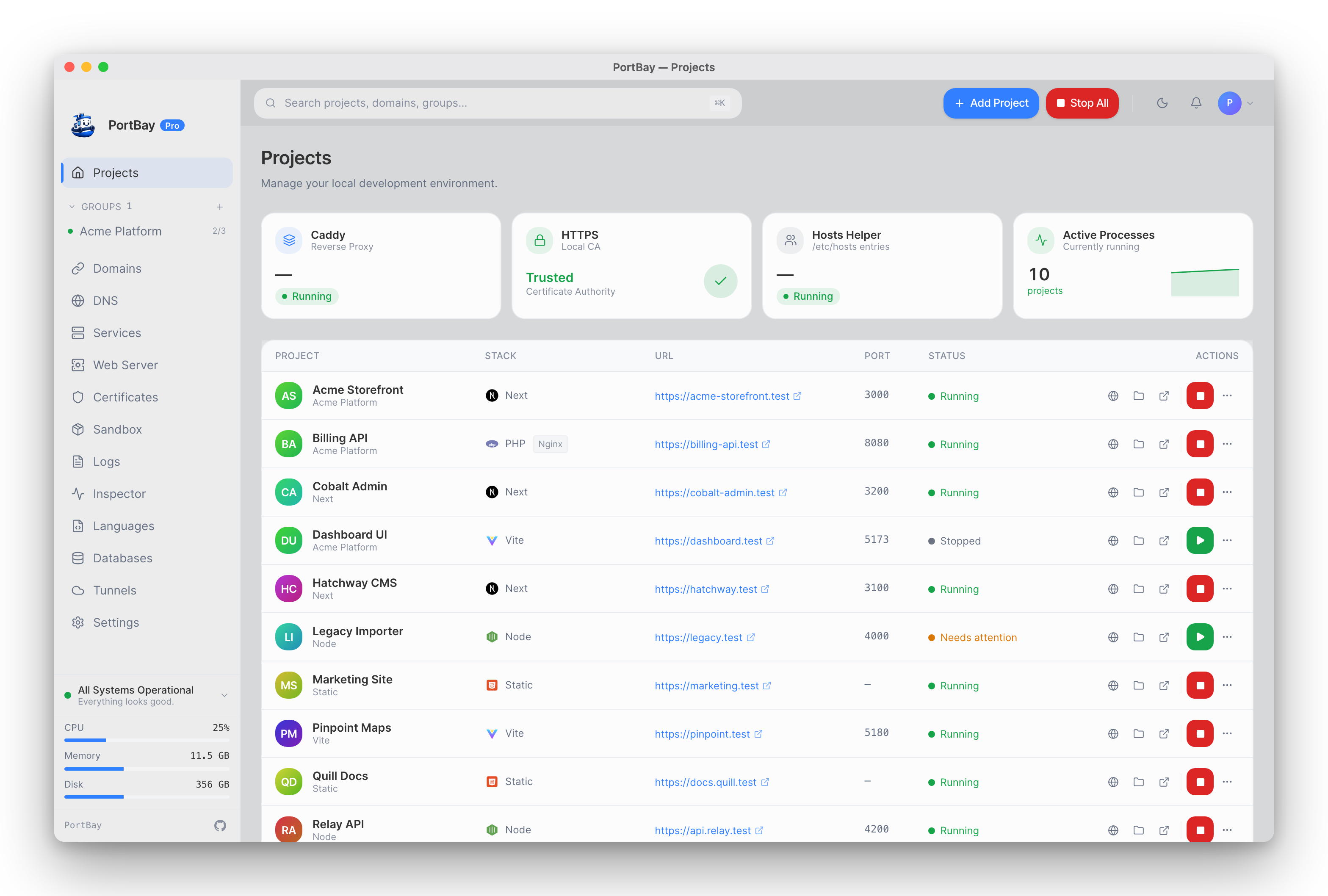Open https://billing-api.test link
Image resolution: width=1328 pixels, height=896 pixels.
[x=712, y=445]
